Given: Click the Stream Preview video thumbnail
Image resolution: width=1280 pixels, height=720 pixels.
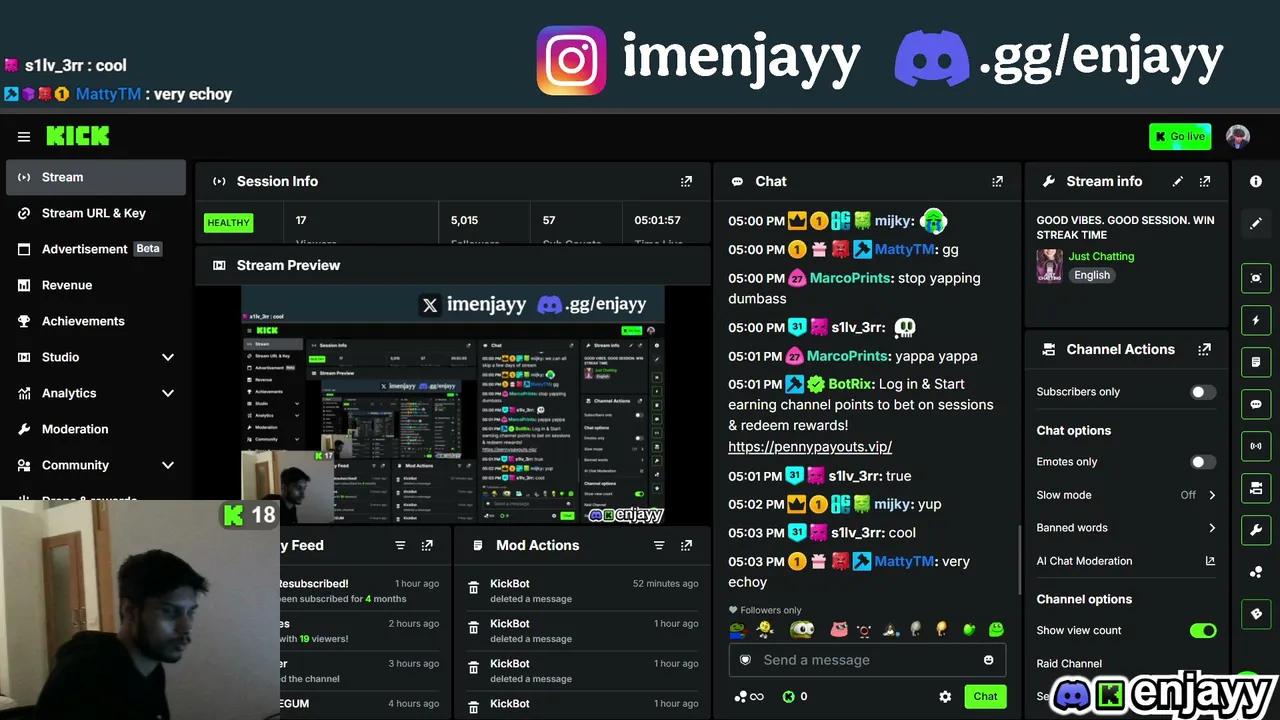Looking at the screenshot, I should point(453,405).
